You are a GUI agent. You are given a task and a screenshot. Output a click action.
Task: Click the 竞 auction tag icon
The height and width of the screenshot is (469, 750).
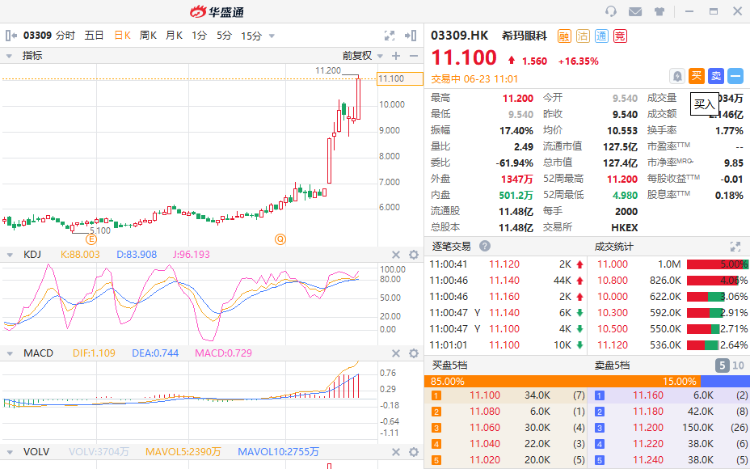click(x=620, y=36)
